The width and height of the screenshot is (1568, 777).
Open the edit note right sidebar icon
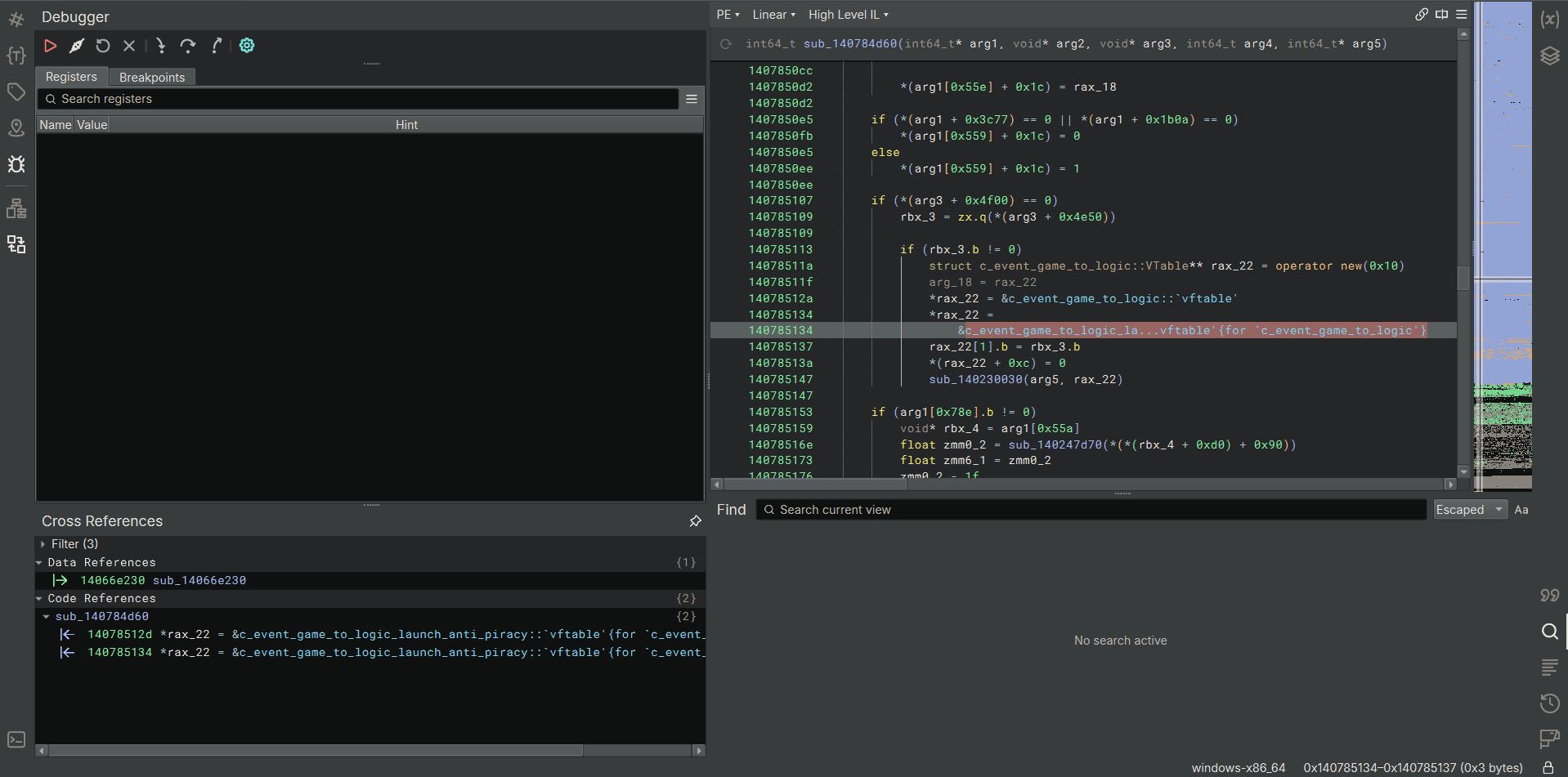pos(1549,739)
